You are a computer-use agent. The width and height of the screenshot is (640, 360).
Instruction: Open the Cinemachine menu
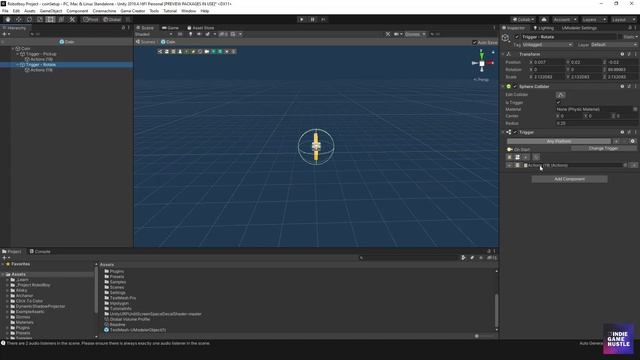104,11
